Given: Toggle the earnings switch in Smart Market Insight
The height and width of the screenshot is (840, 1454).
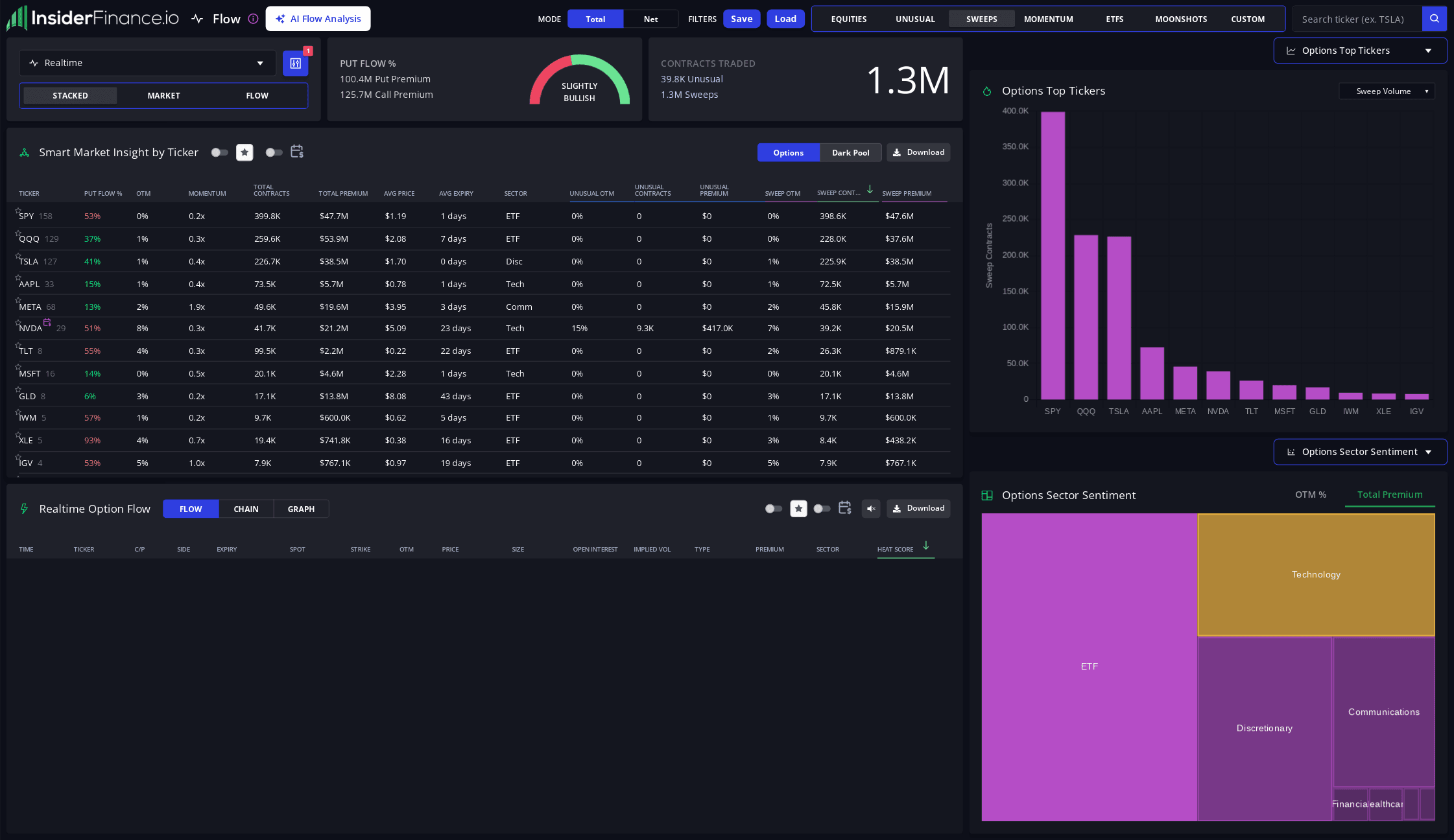Looking at the screenshot, I should coord(274,152).
